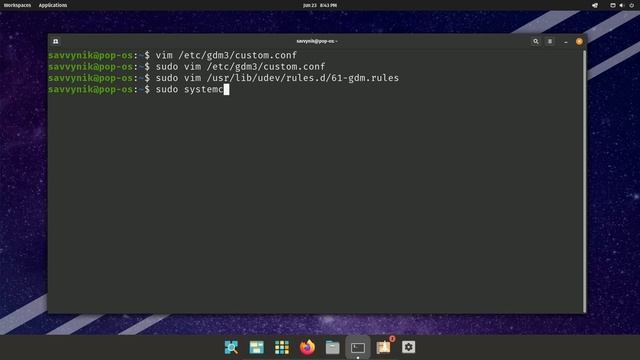The image size is (640, 360).
Task: Open the Files manager from the dock
Action: pyautogui.click(x=333, y=347)
